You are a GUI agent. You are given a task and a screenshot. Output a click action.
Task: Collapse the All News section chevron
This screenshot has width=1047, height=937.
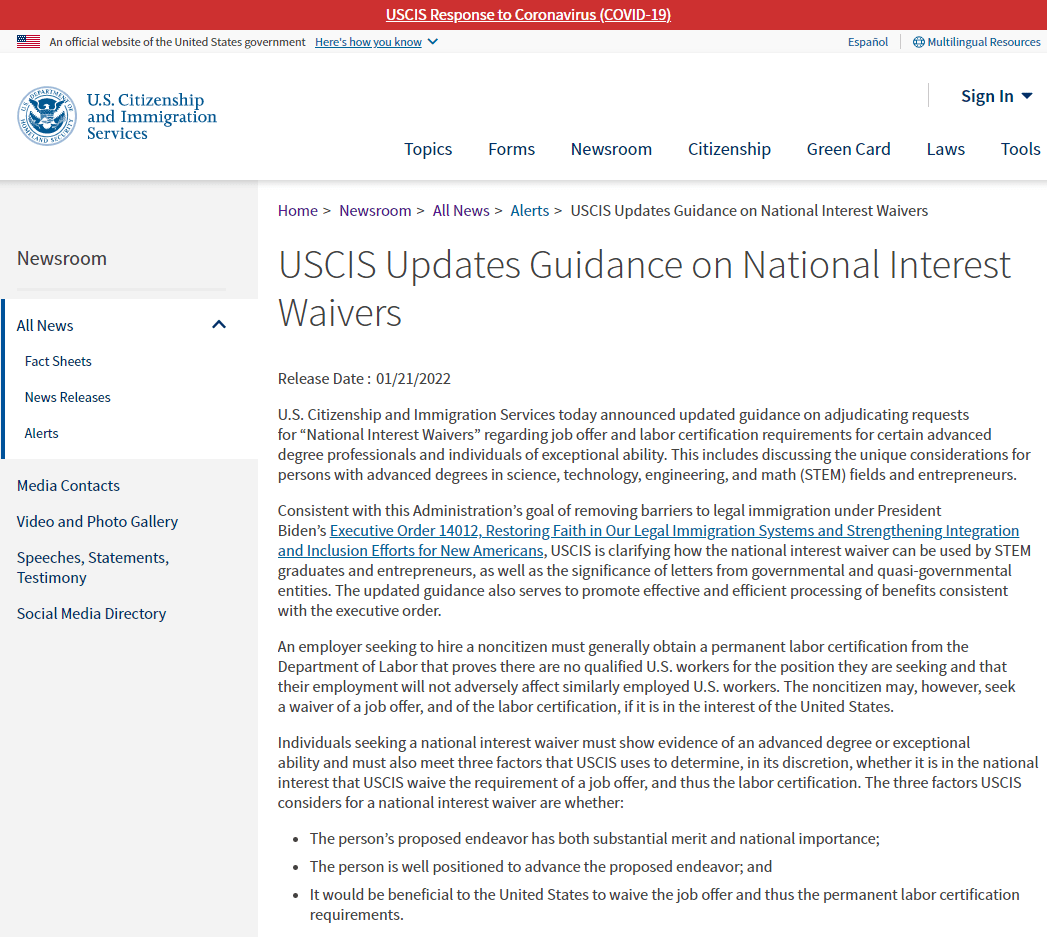tap(219, 325)
